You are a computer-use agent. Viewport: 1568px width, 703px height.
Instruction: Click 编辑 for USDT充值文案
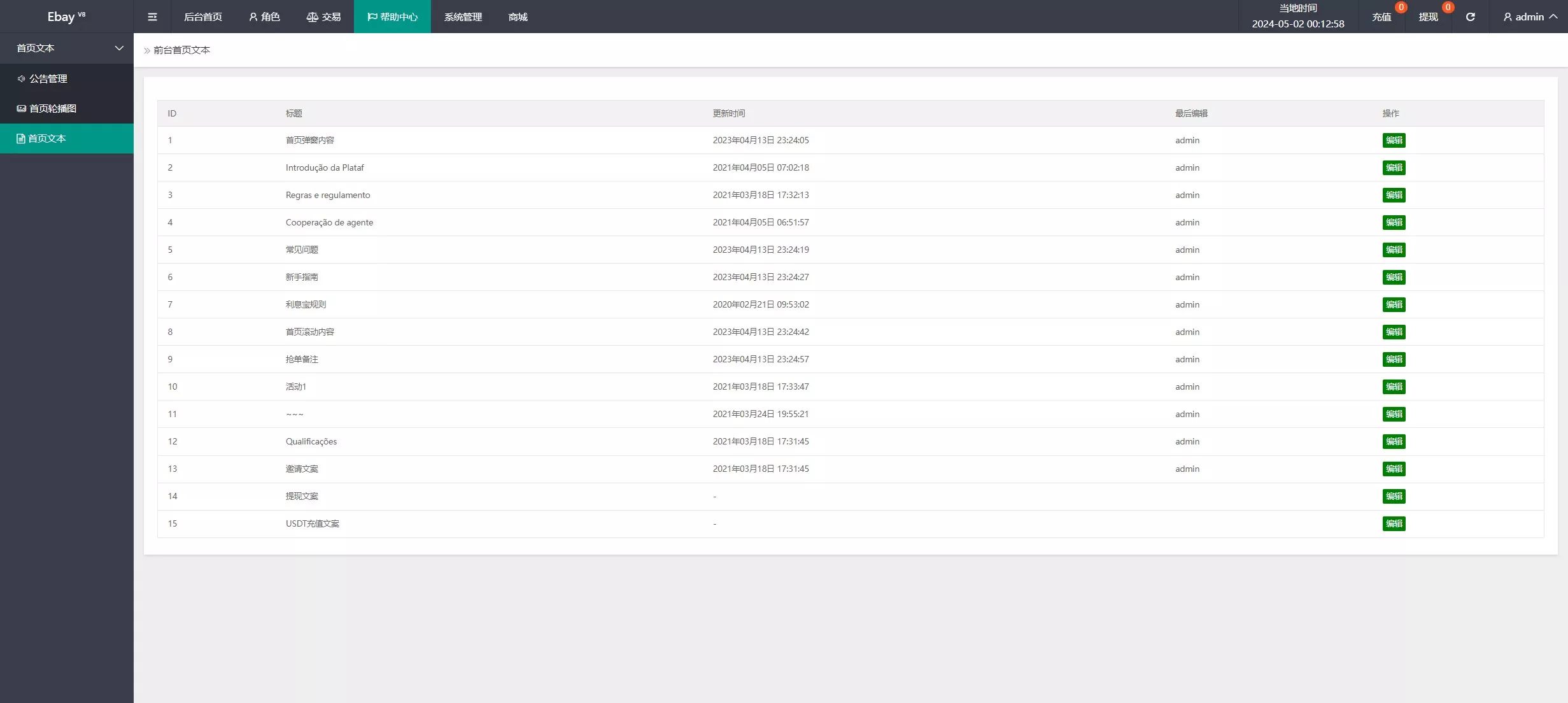1394,523
